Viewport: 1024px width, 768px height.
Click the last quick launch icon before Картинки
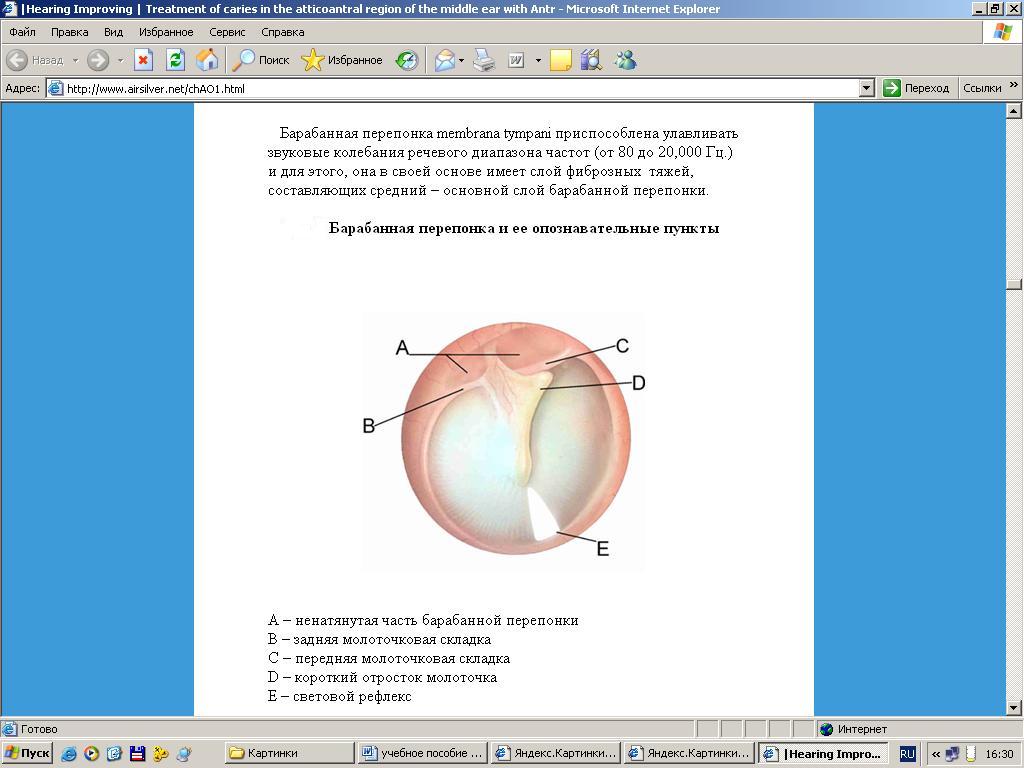[x=184, y=754]
